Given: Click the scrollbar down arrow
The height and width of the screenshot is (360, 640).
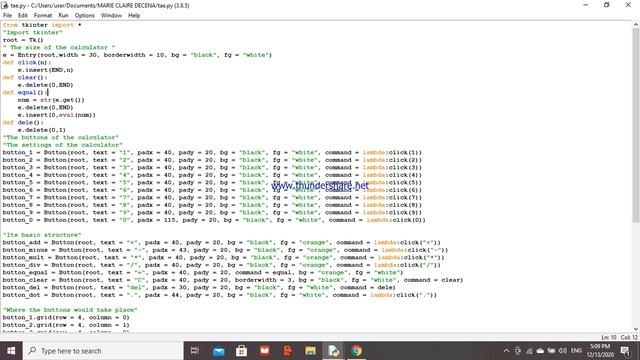Looking at the screenshot, I should click(x=636, y=329).
